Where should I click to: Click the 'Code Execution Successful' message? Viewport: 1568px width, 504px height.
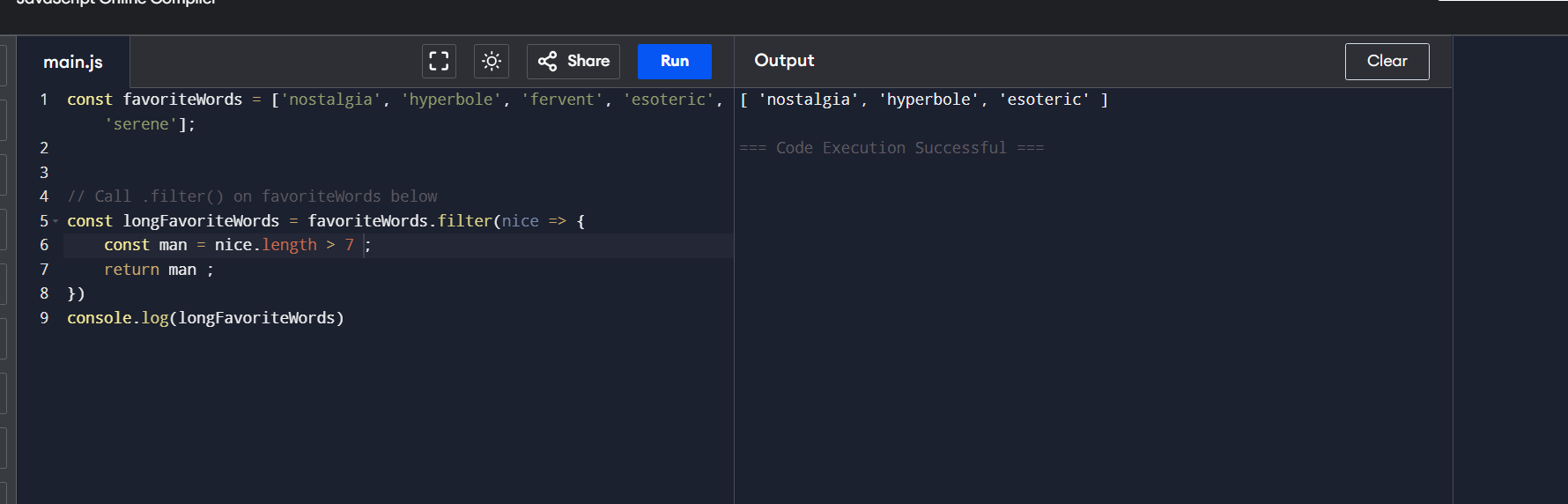(891, 148)
